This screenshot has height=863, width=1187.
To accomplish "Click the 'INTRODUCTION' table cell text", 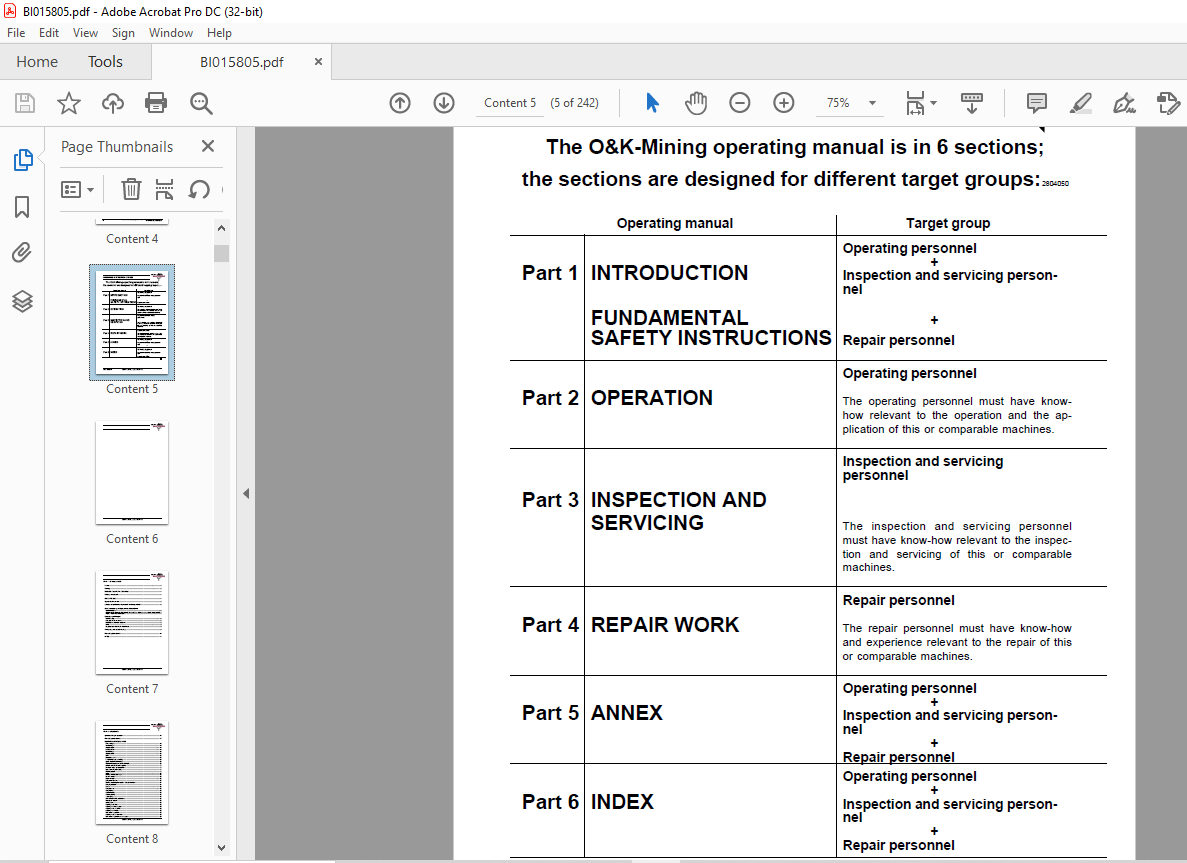I will [669, 273].
